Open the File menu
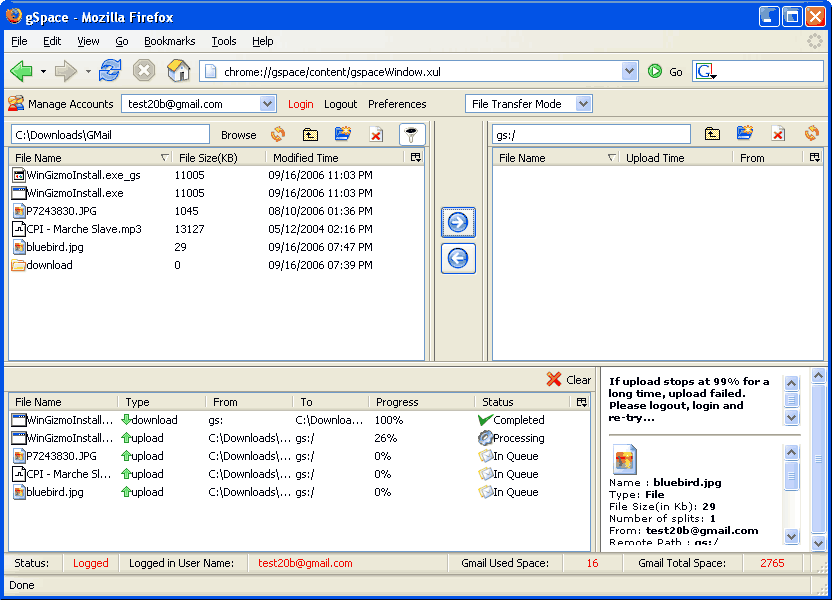Viewport: 832px width, 600px height. [19, 41]
